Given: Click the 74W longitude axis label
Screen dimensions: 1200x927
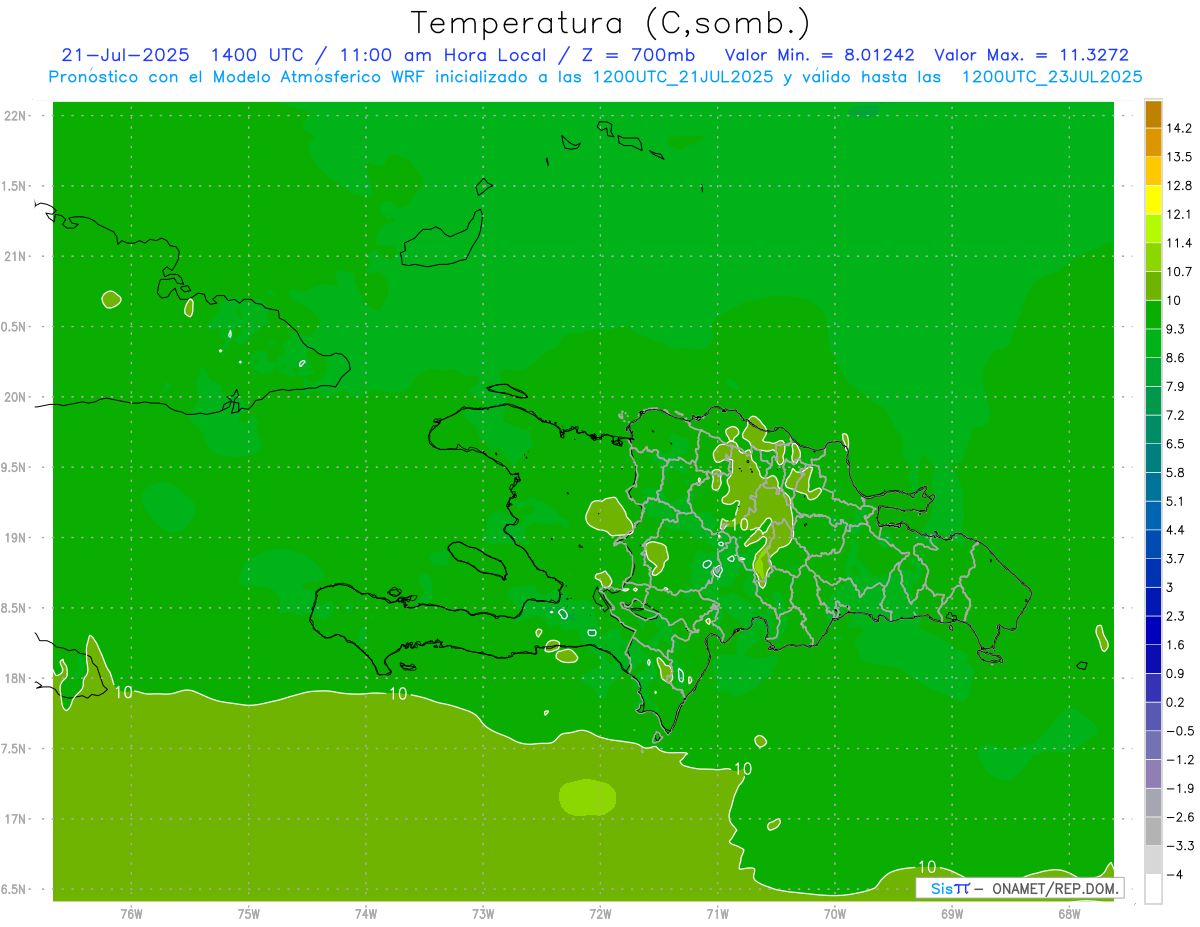Looking at the screenshot, I should [366, 912].
